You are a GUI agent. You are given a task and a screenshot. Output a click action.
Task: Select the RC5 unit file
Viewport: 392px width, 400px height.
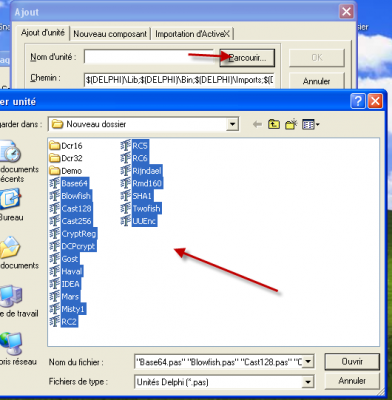(135, 146)
